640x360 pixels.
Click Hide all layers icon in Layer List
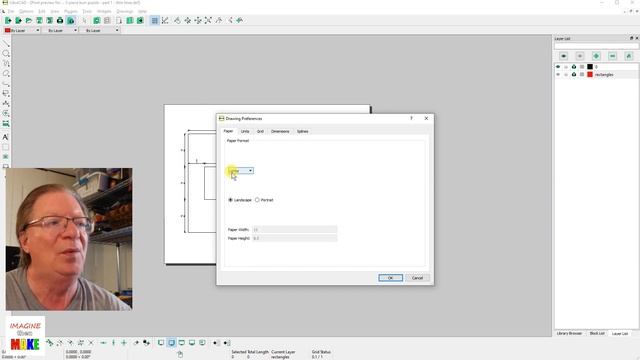tap(580, 56)
